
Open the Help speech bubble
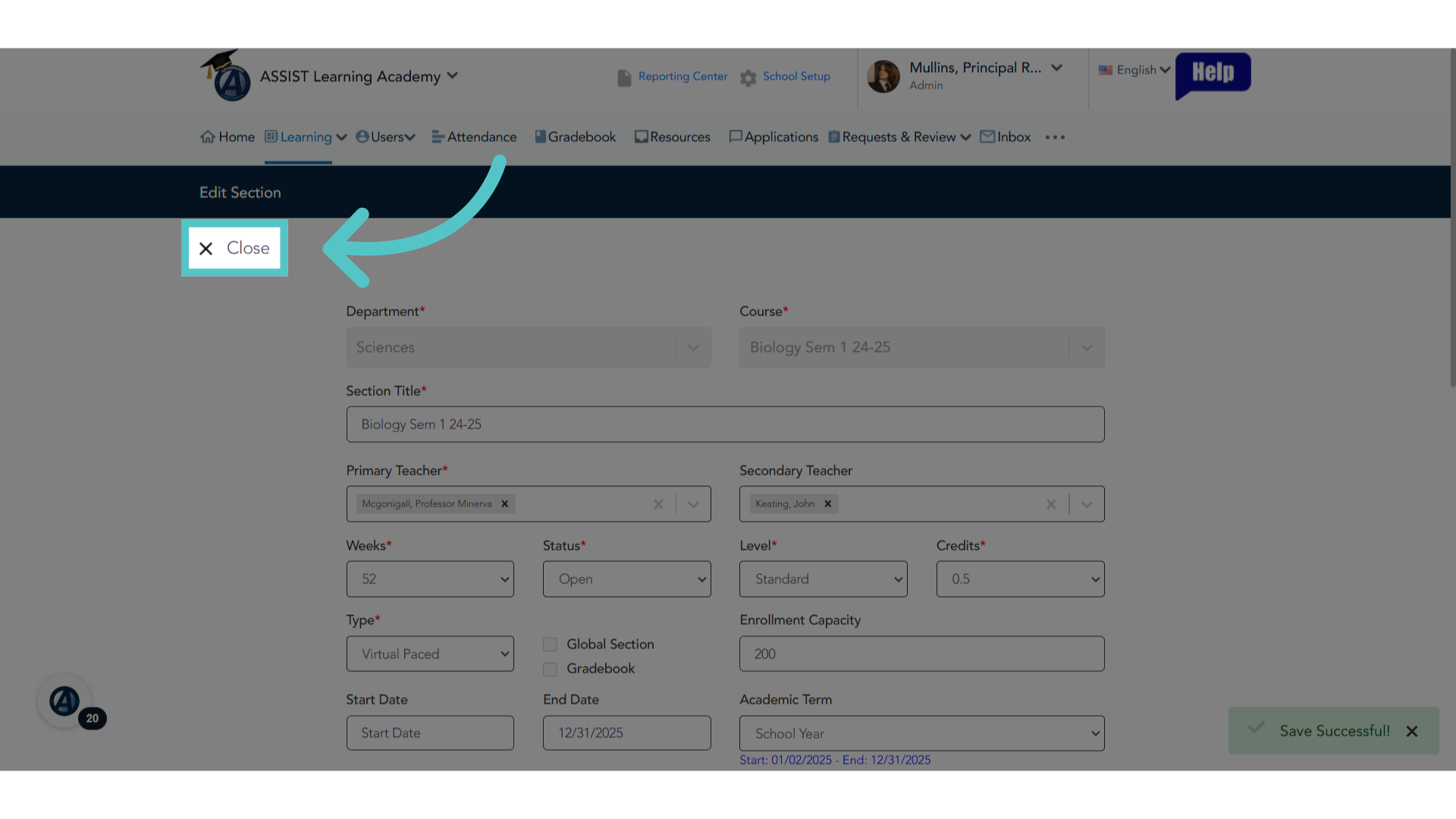tap(1213, 75)
